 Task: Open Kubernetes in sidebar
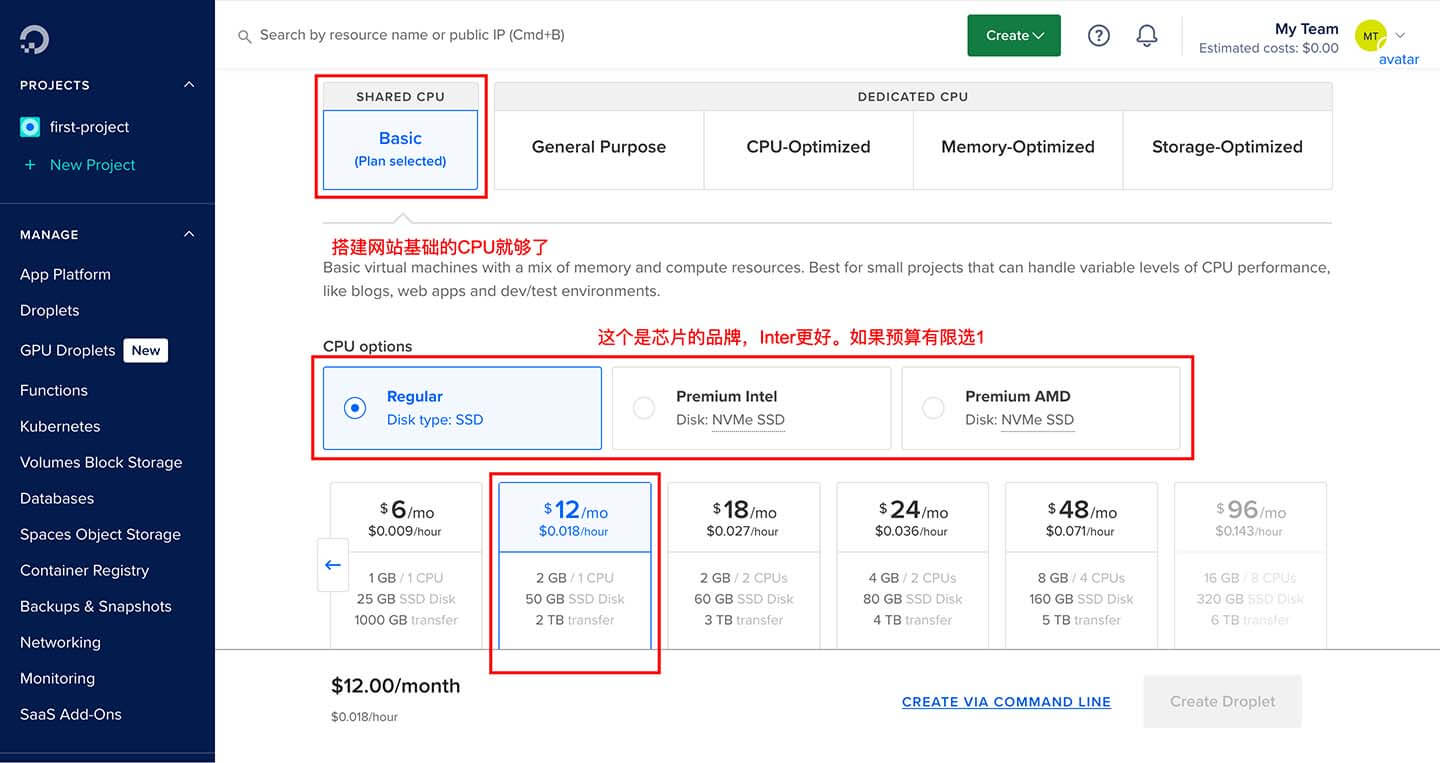[60, 426]
